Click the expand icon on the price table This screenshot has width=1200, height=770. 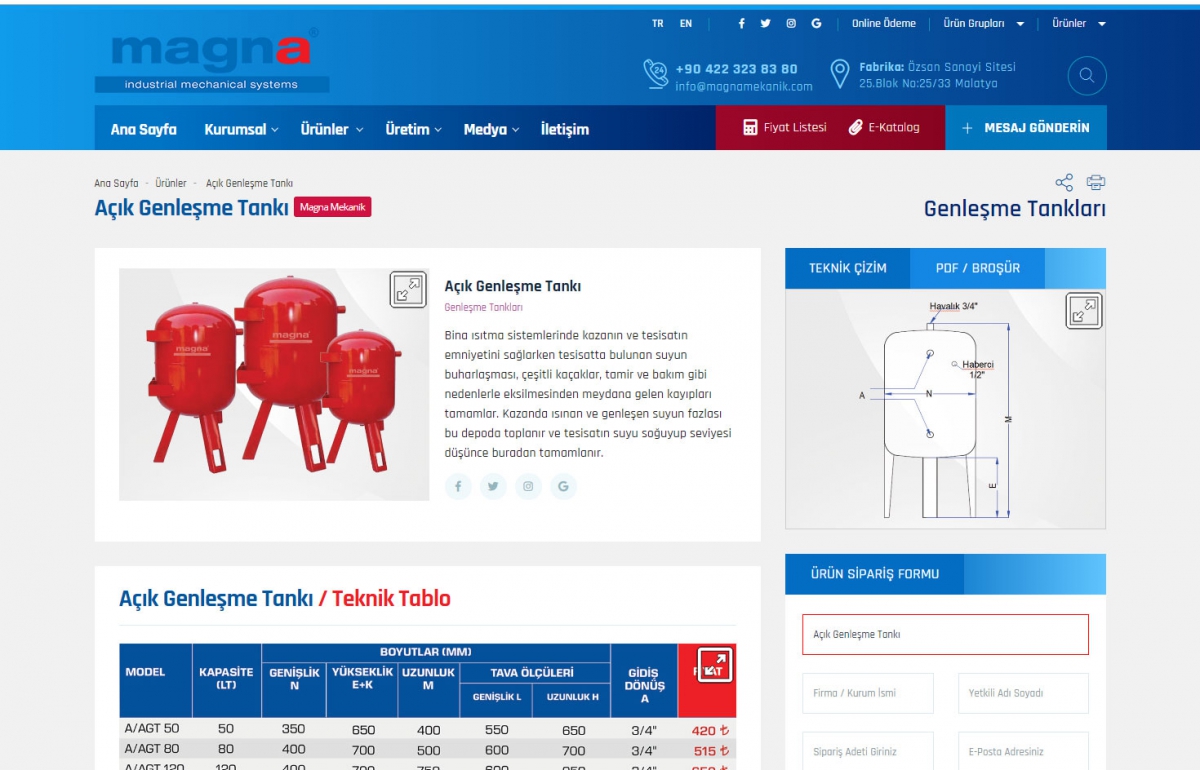(x=713, y=664)
